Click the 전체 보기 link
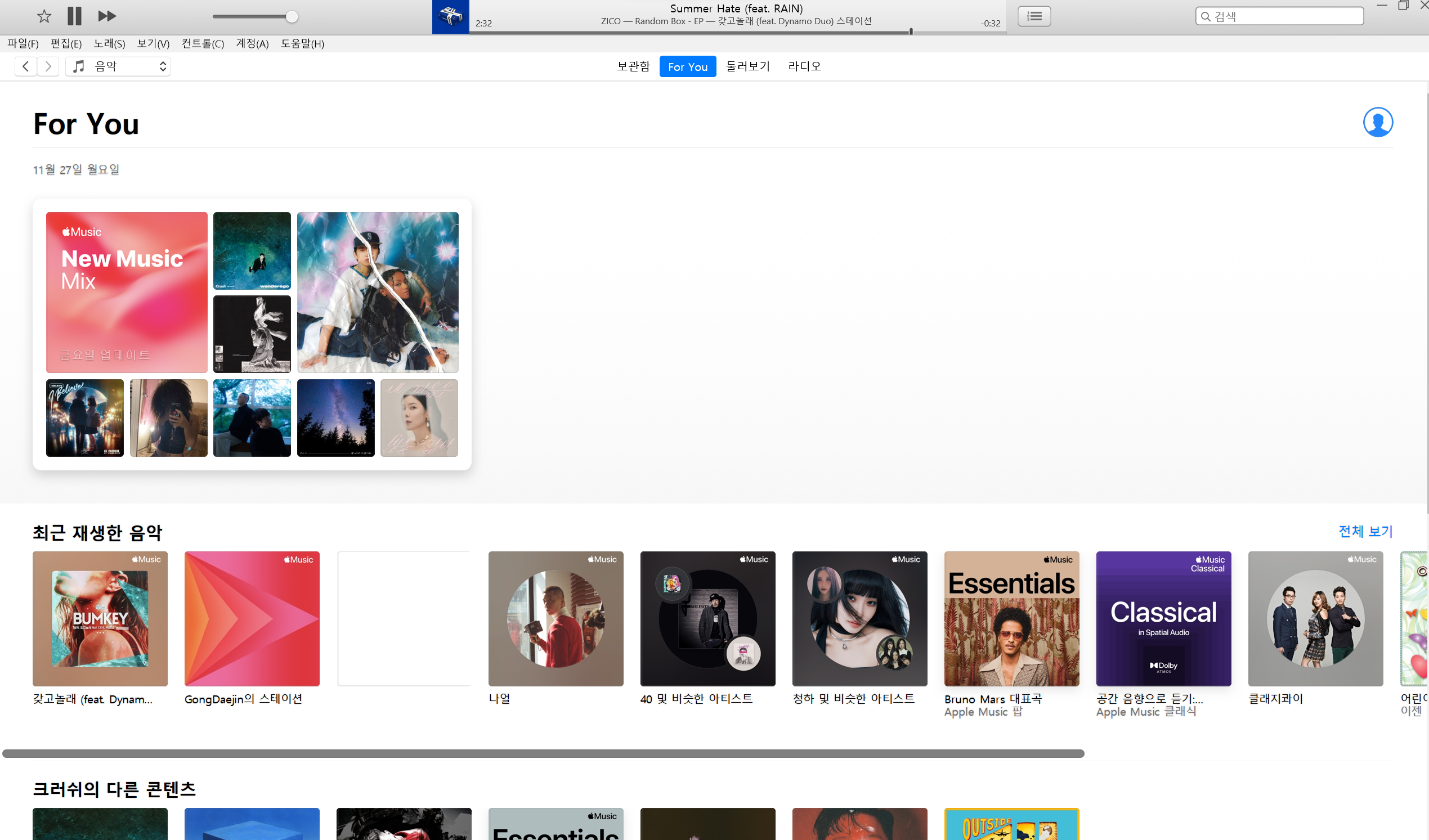The image size is (1429, 840). coord(1365,531)
